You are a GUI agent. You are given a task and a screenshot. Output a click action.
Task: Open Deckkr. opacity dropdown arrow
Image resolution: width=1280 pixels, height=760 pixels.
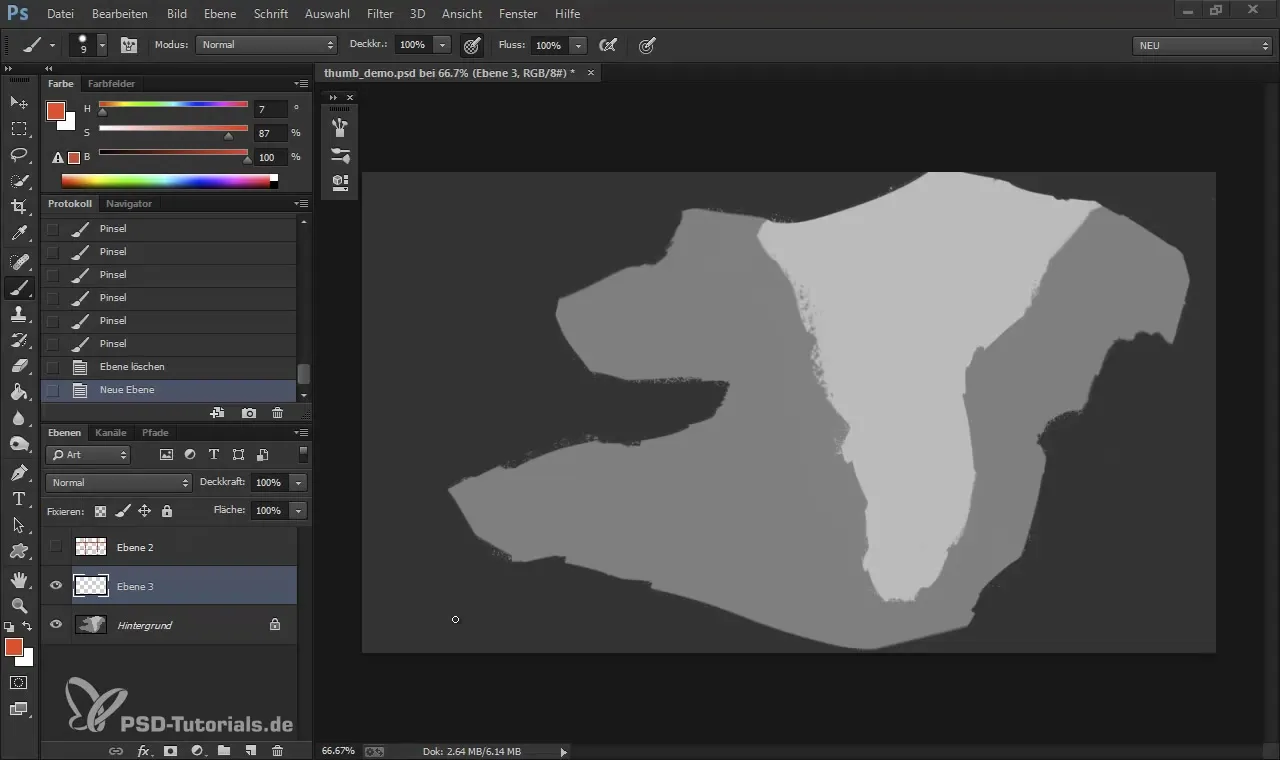(x=442, y=45)
